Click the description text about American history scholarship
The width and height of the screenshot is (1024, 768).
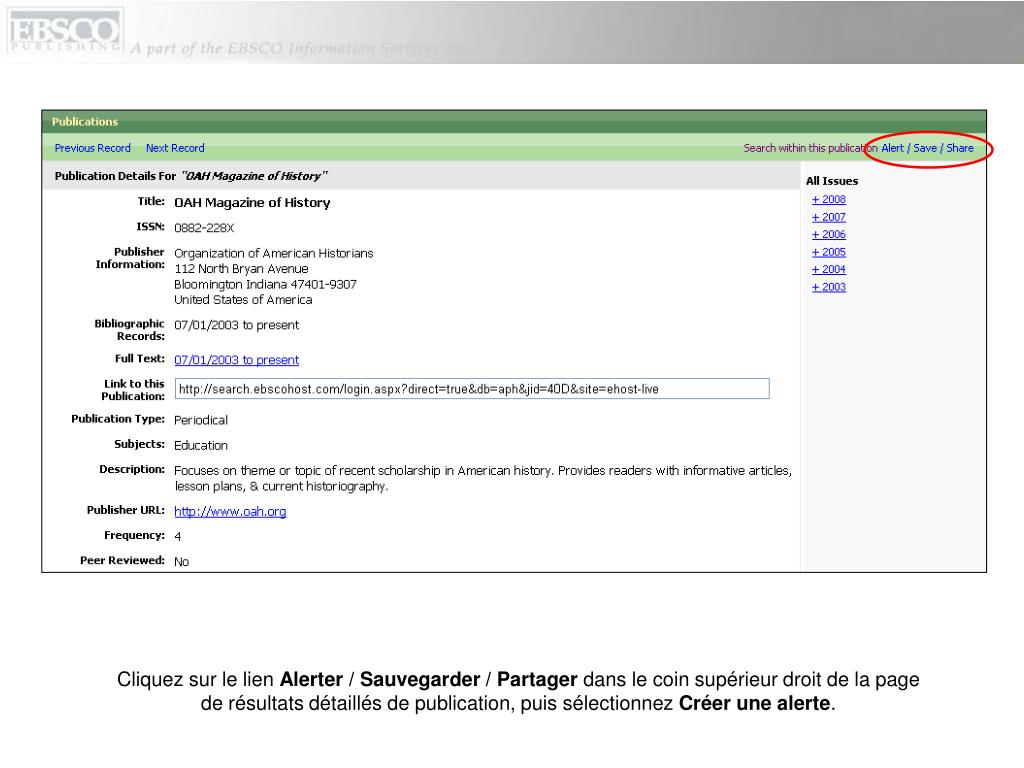click(483, 478)
